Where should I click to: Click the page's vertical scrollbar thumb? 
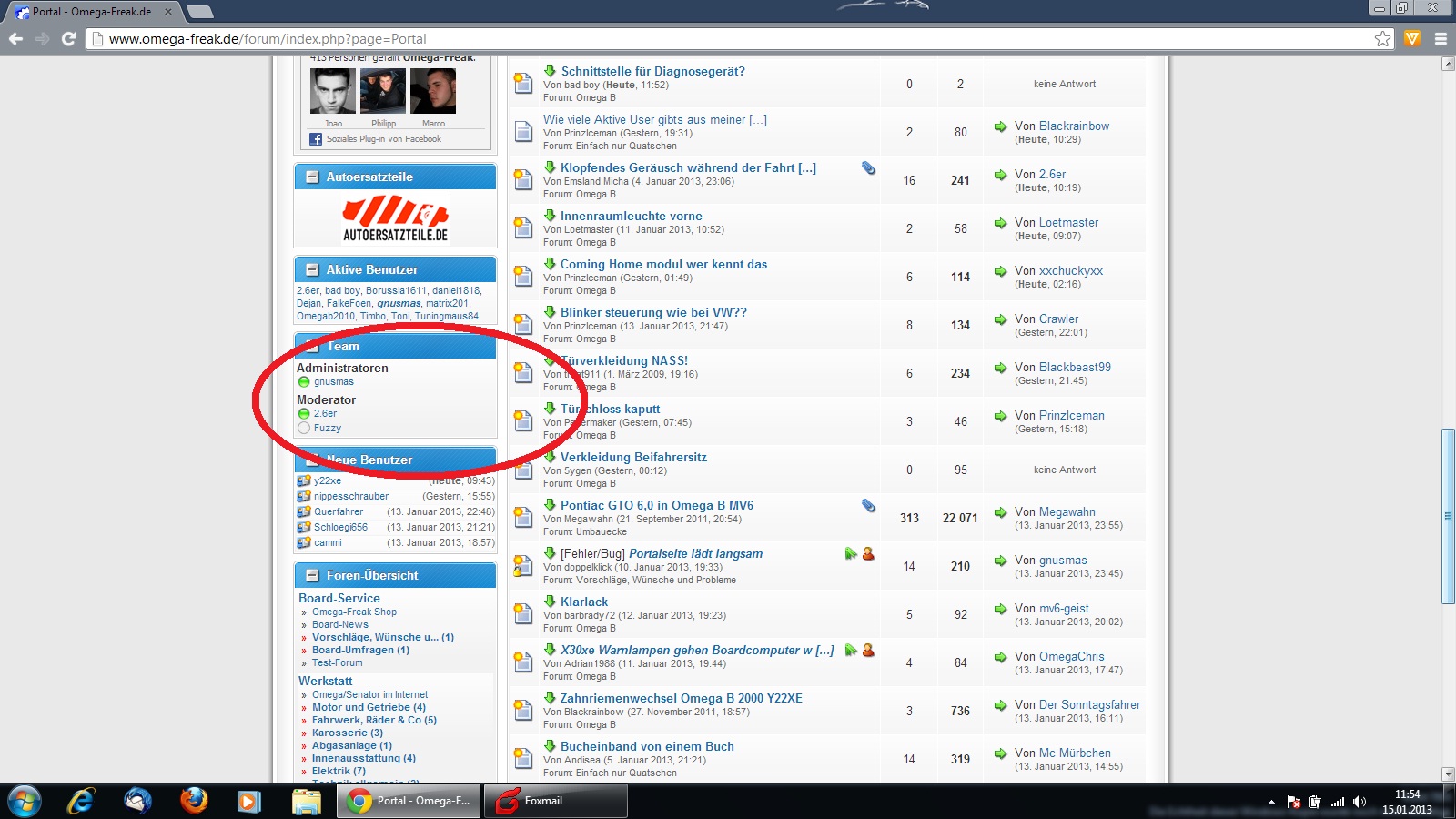pyautogui.click(x=1448, y=515)
